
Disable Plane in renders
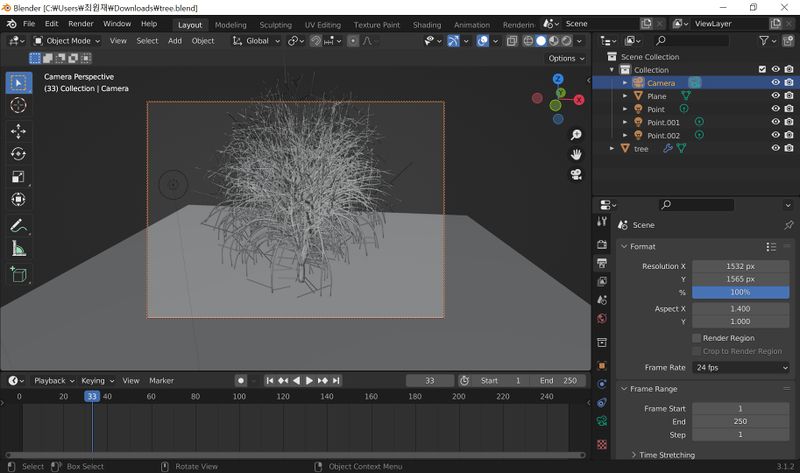tap(789, 95)
